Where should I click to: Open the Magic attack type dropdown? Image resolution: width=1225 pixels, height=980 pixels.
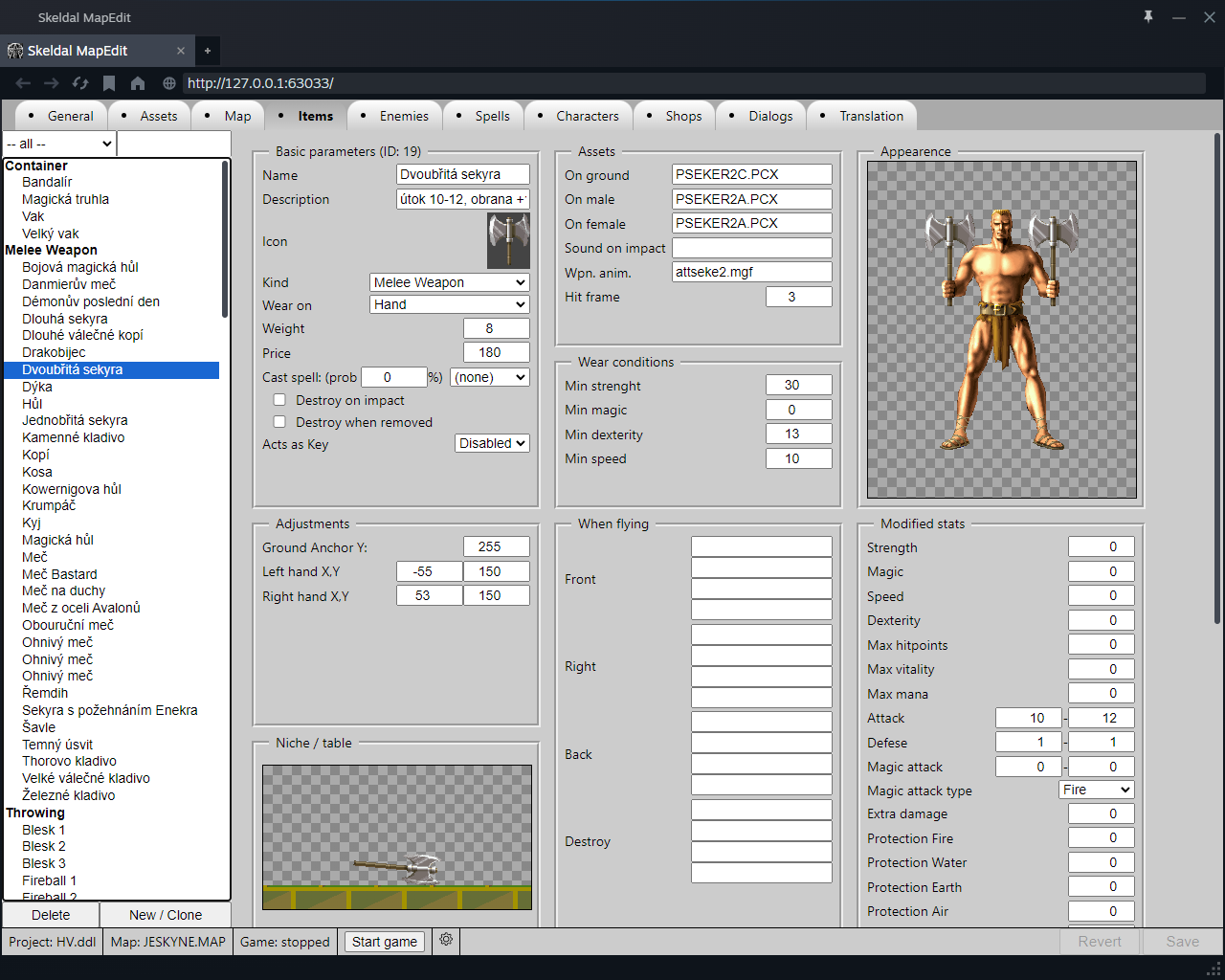click(x=1096, y=790)
